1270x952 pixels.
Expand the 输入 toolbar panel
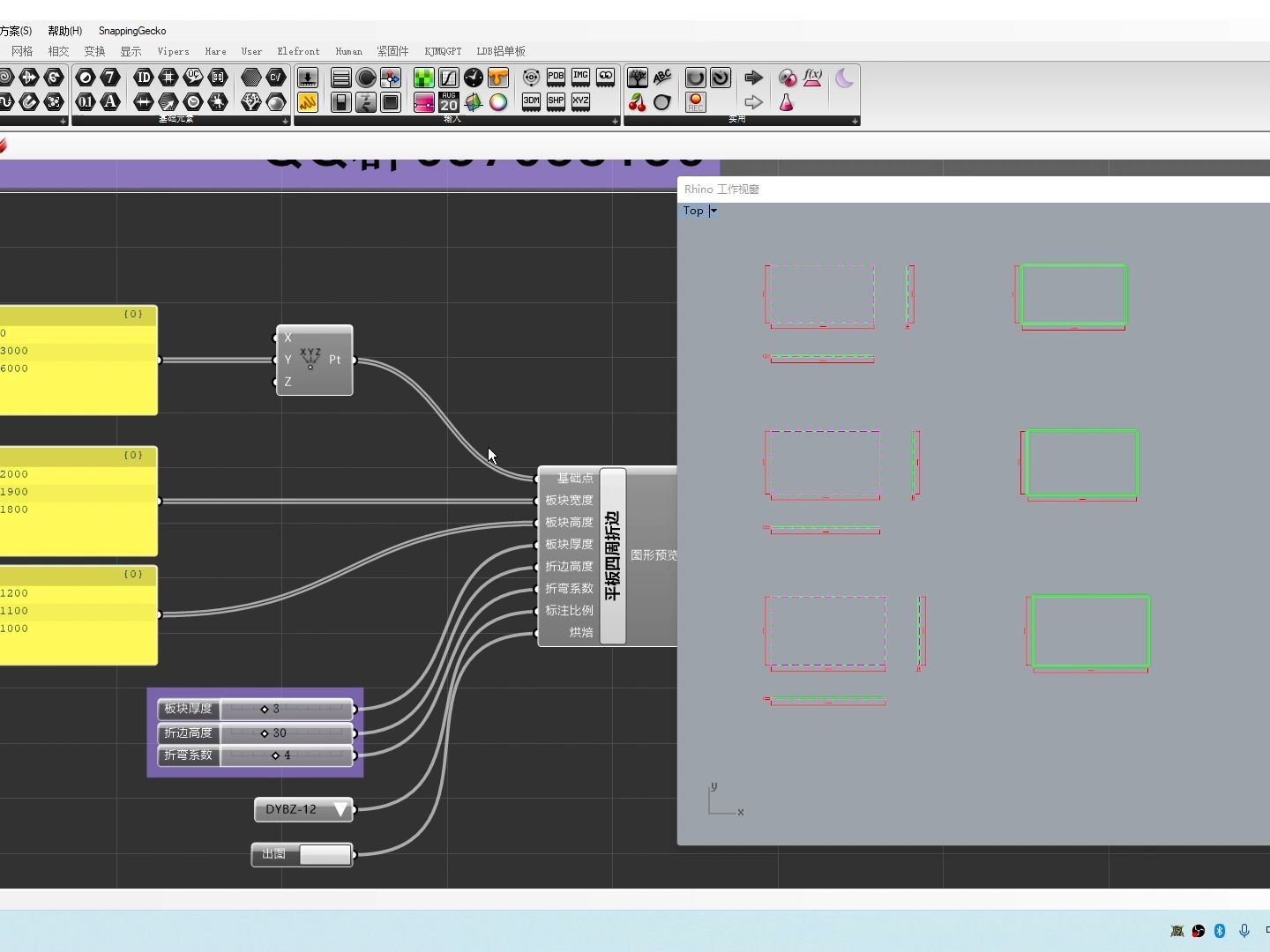click(615, 121)
